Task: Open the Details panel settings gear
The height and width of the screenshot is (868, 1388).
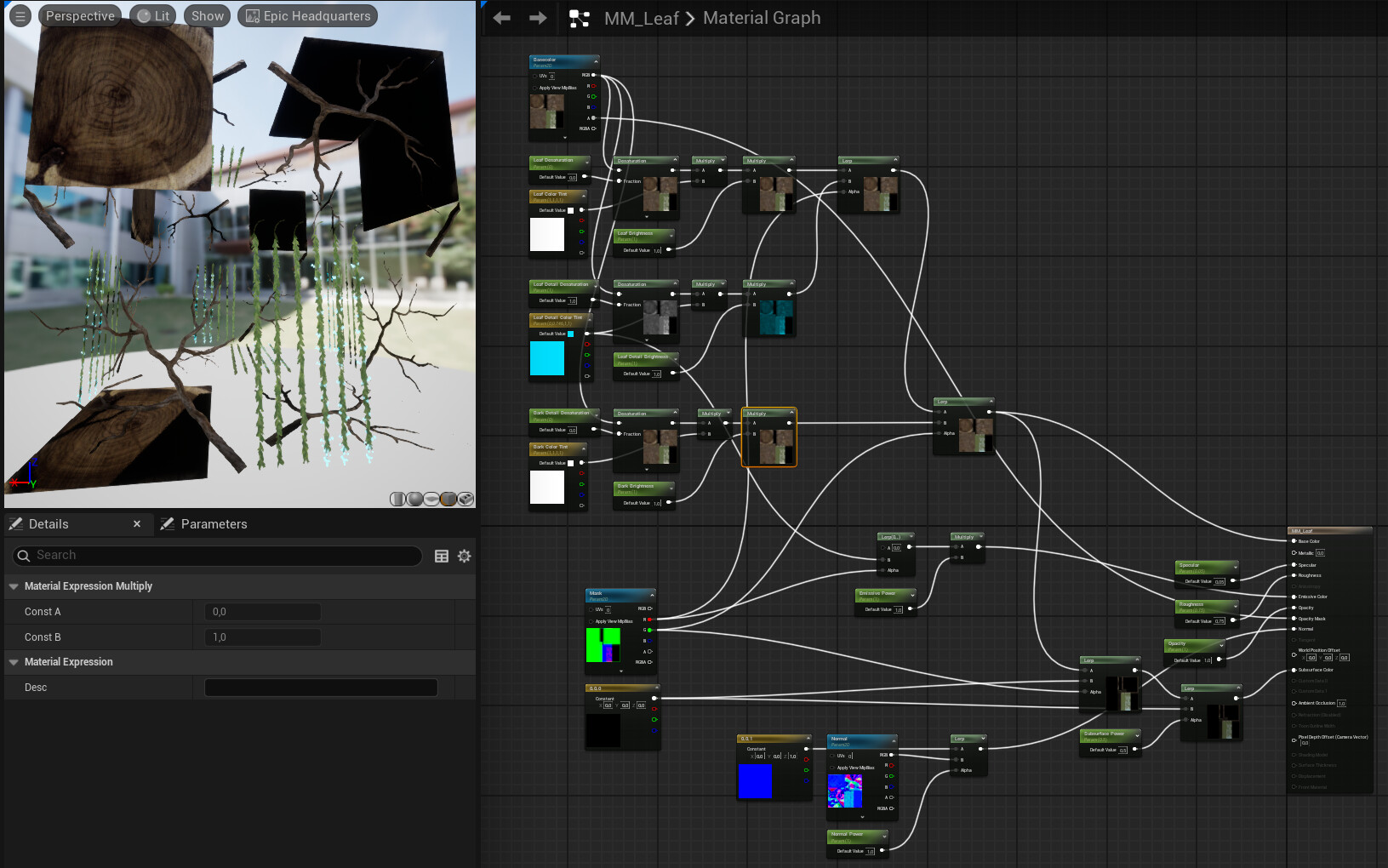Action: pos(464,556)
